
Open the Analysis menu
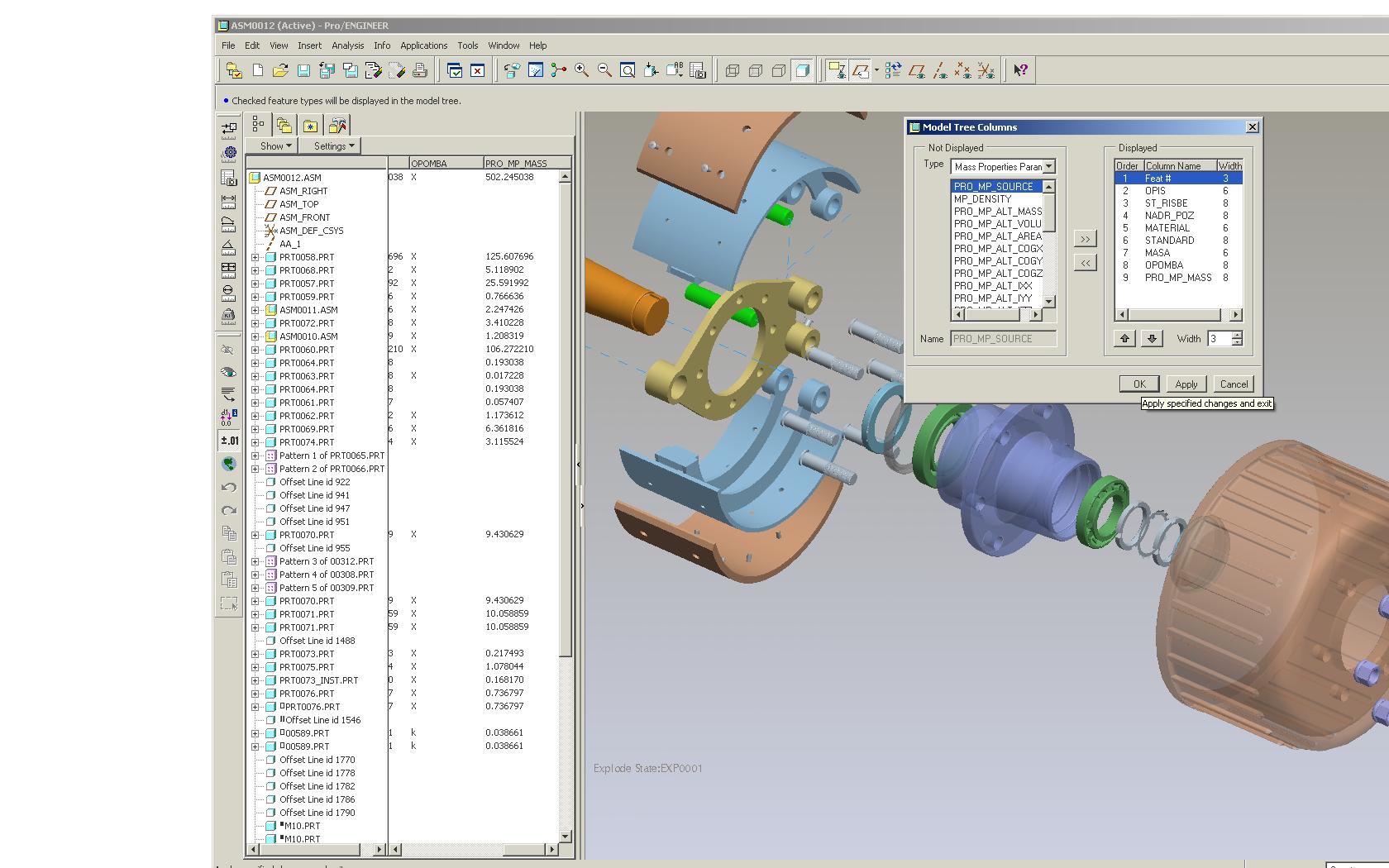[348, 45]
